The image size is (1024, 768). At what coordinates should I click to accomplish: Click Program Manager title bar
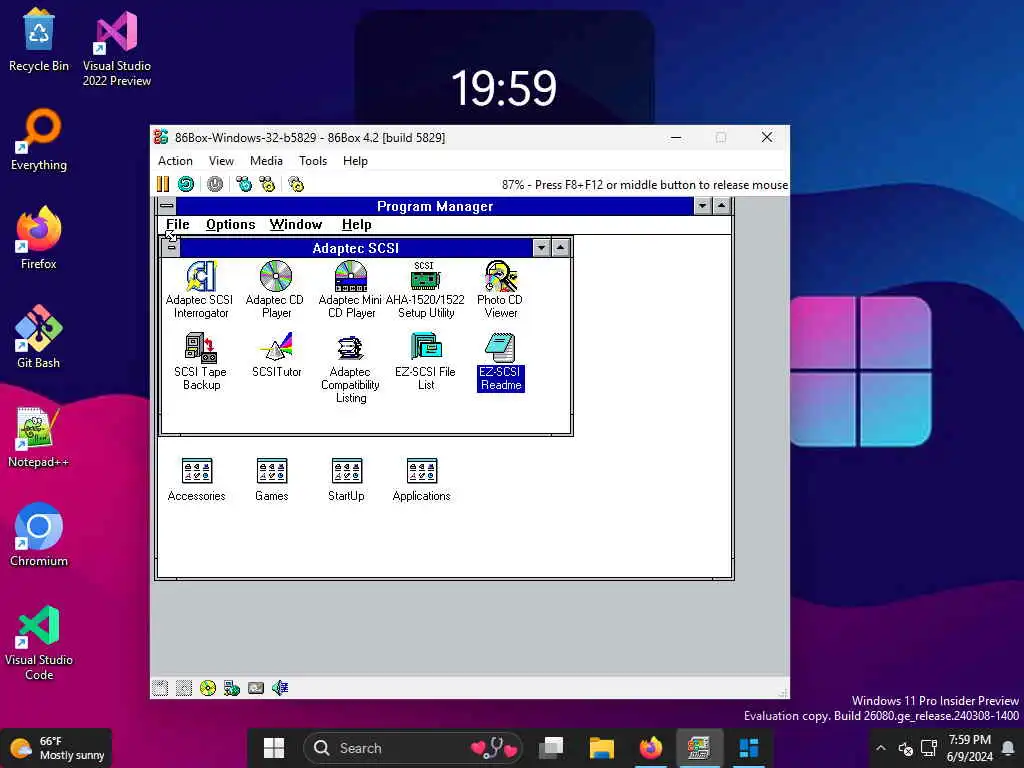point(435,206)
